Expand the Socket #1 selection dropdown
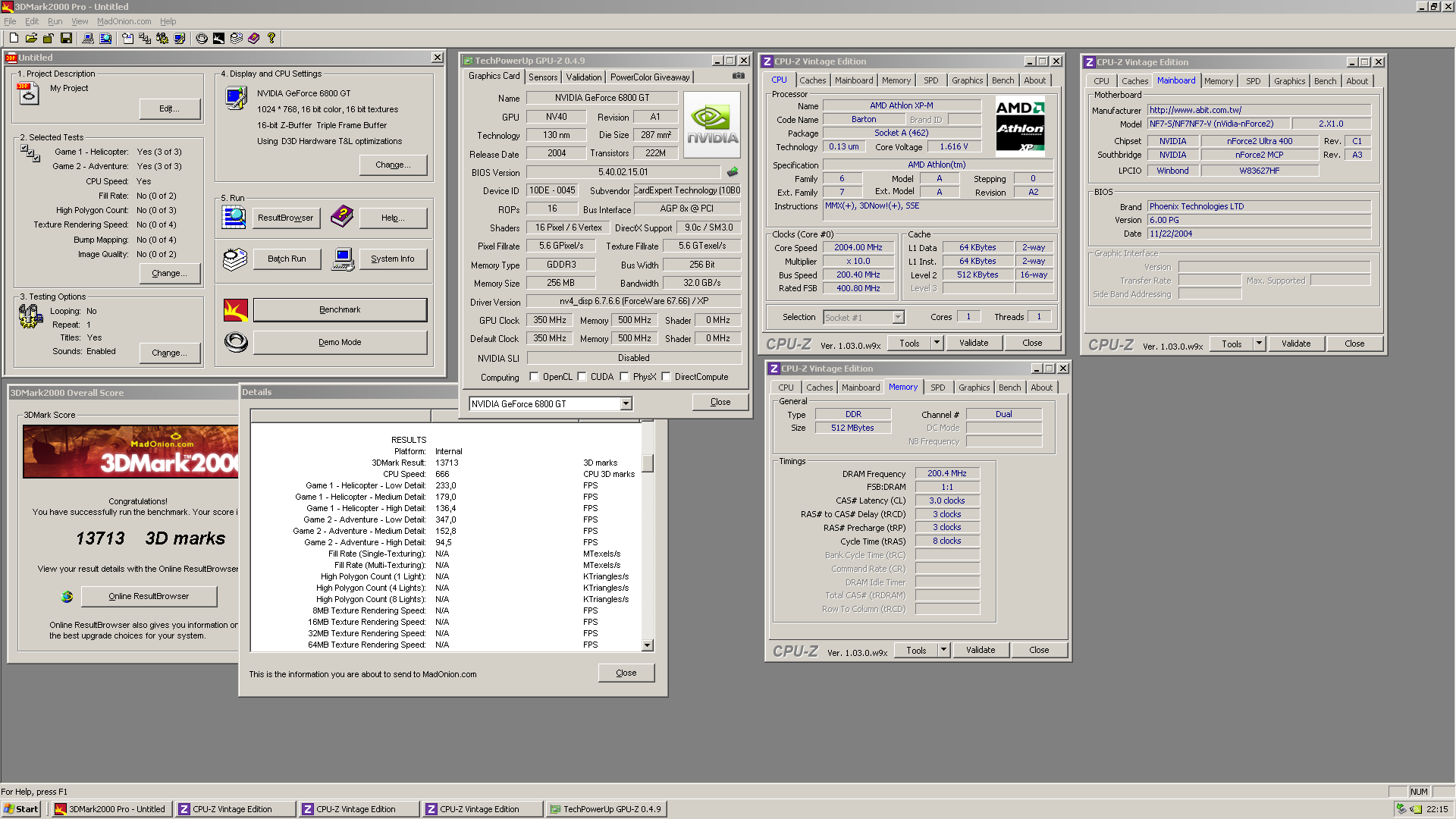Viewport: 1456px width, 819px height. [898, 318]
